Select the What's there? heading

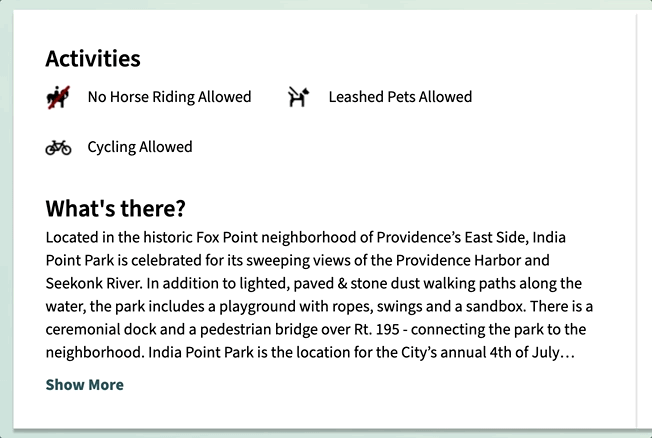click(x=116, y=209)
